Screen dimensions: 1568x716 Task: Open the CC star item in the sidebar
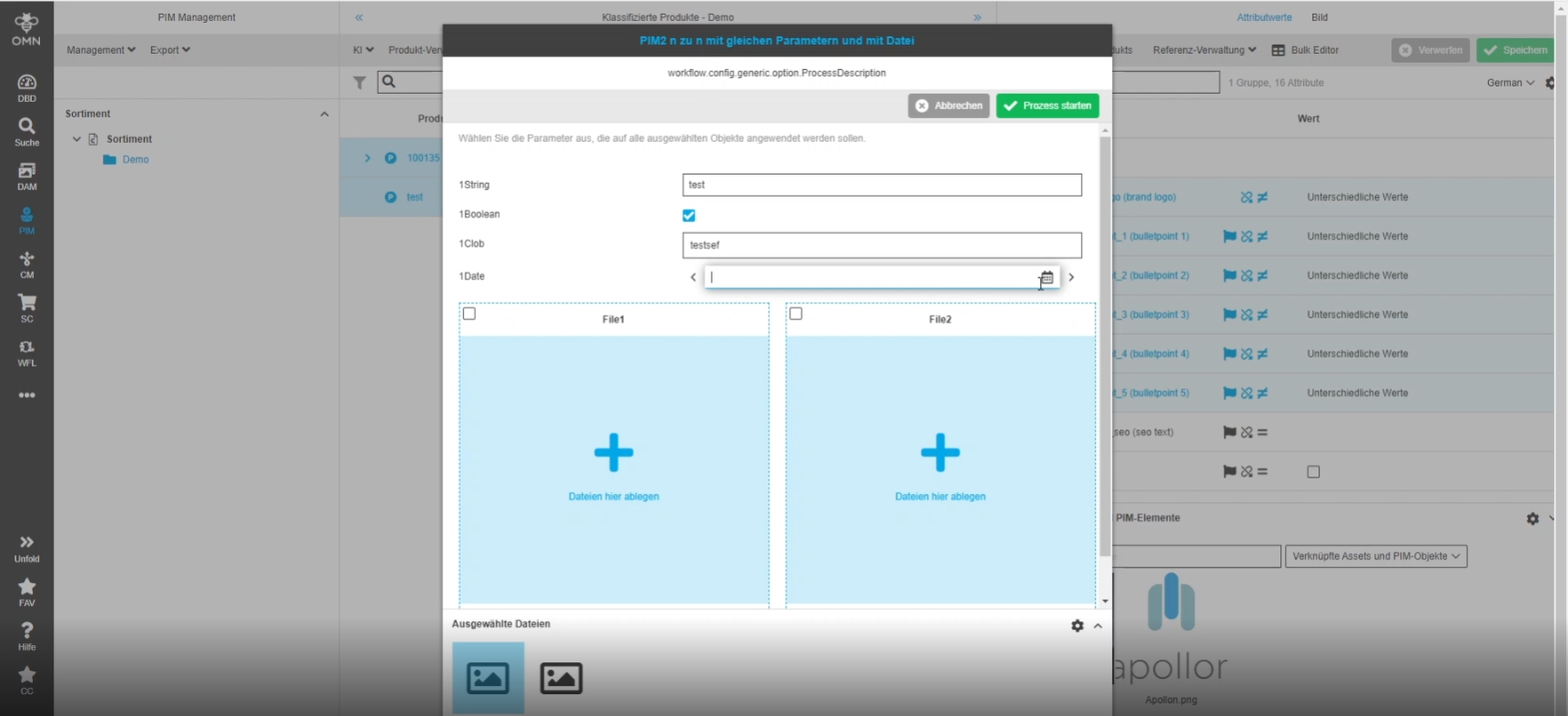click(x=26, y=681)
